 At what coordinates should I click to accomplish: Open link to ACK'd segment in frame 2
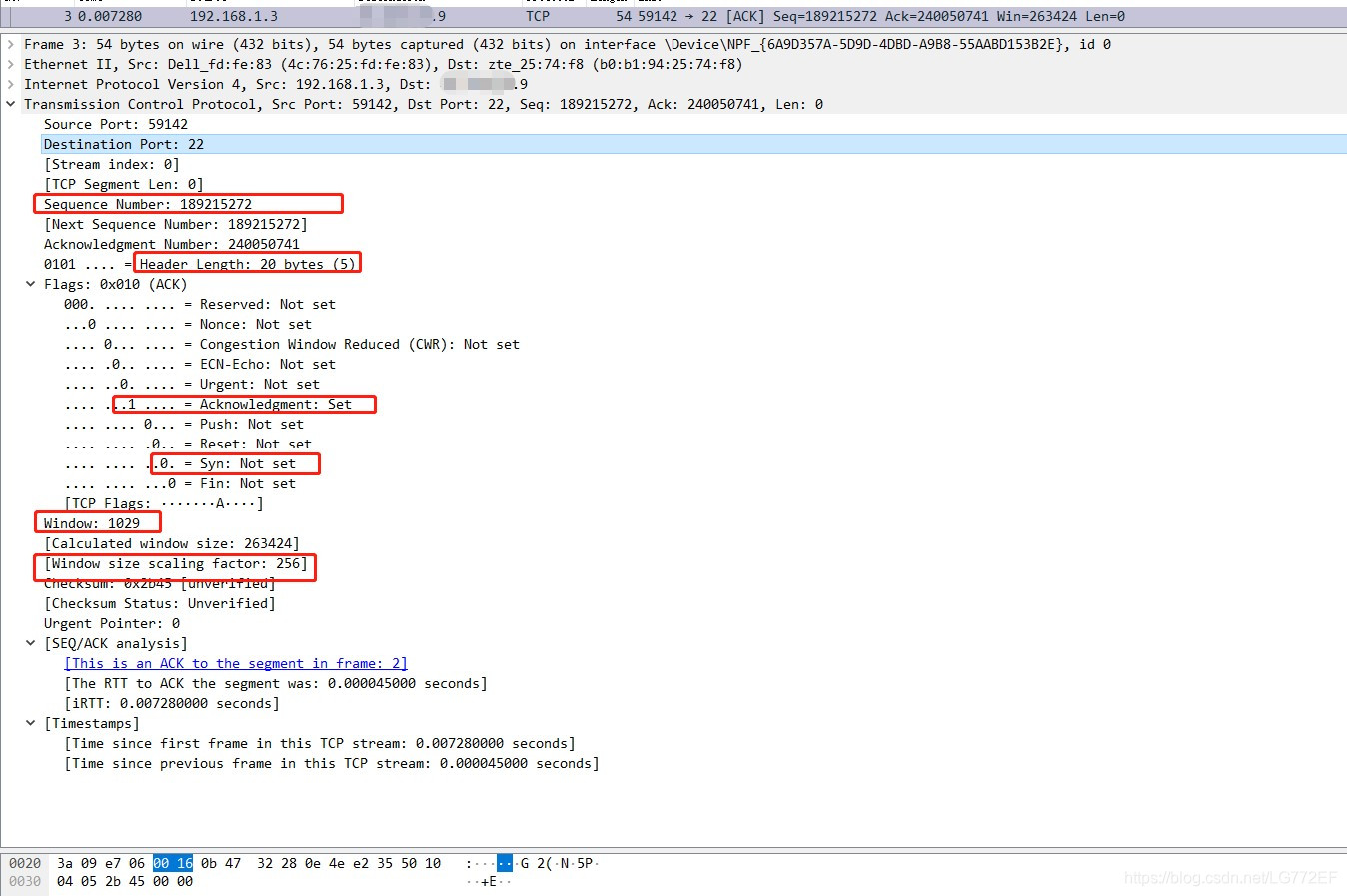[236, 663]
